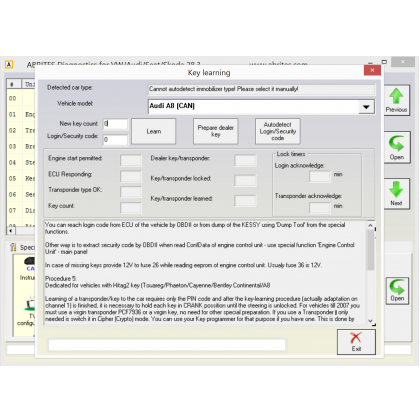Viewport: 420px width, 420px height.
Task: Click the Key/transponder learned indicator box
Action: pos(245,201)
